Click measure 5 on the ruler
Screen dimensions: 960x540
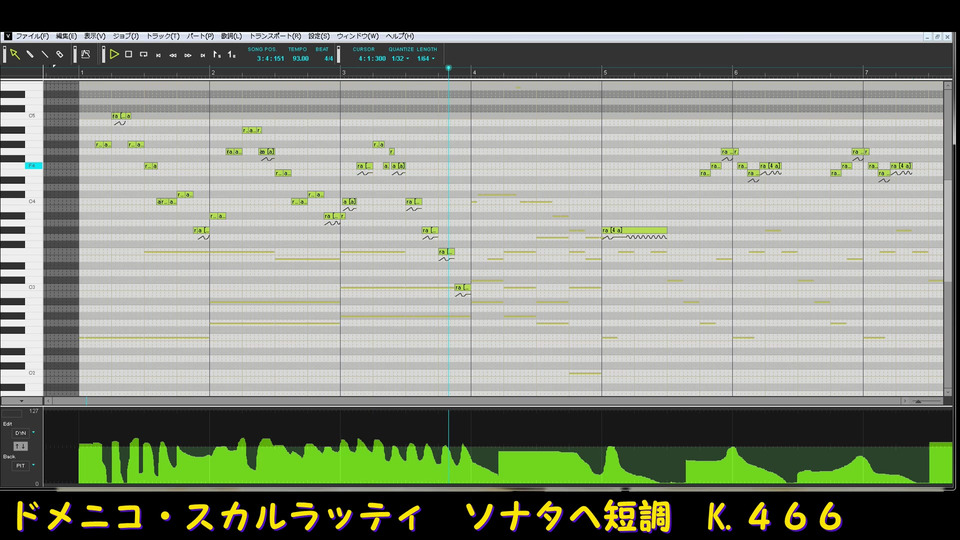click(x=606, y=72)
